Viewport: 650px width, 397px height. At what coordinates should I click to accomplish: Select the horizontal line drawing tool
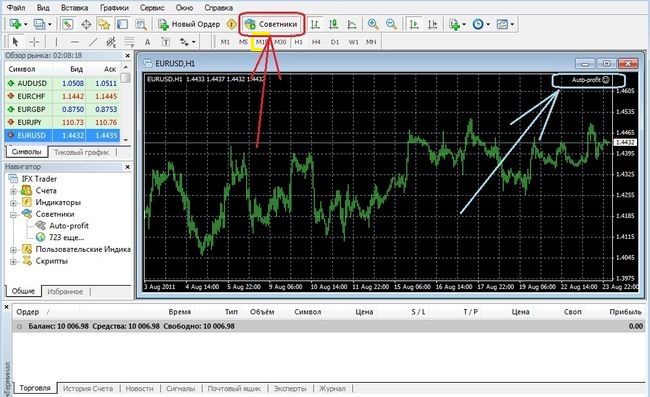(75, 42)
